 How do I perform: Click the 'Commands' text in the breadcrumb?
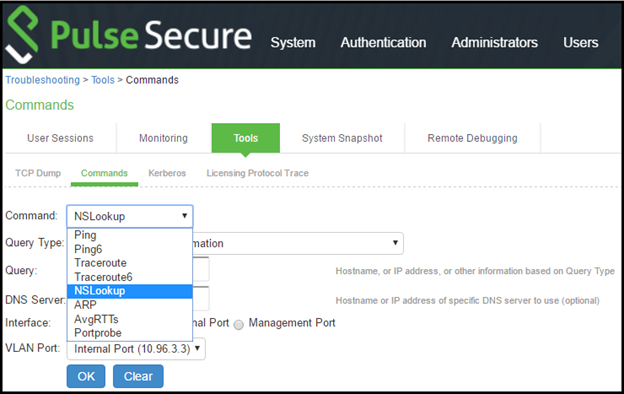tap(152, 80)
